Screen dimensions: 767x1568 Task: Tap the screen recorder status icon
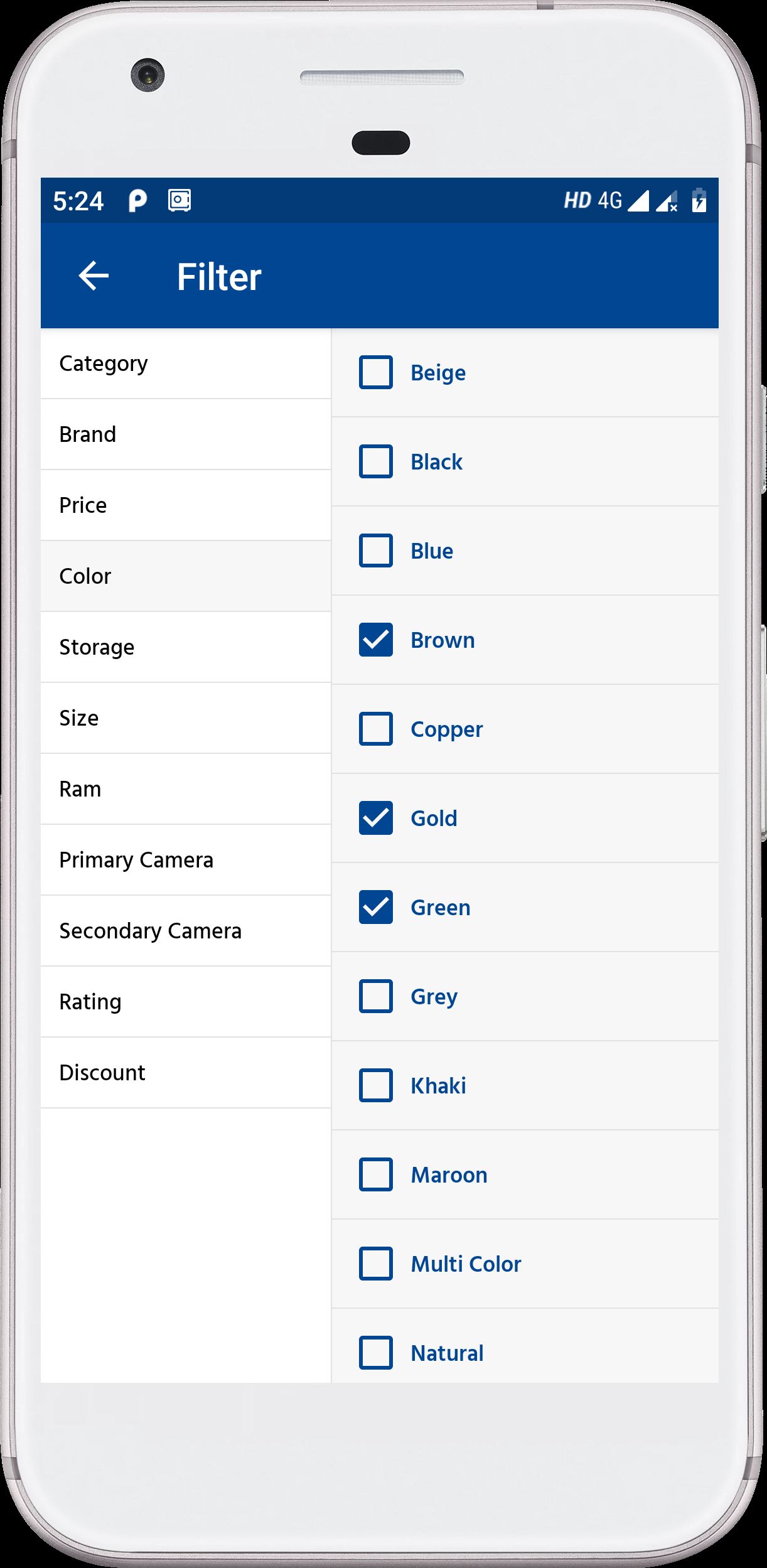(180, 201)
